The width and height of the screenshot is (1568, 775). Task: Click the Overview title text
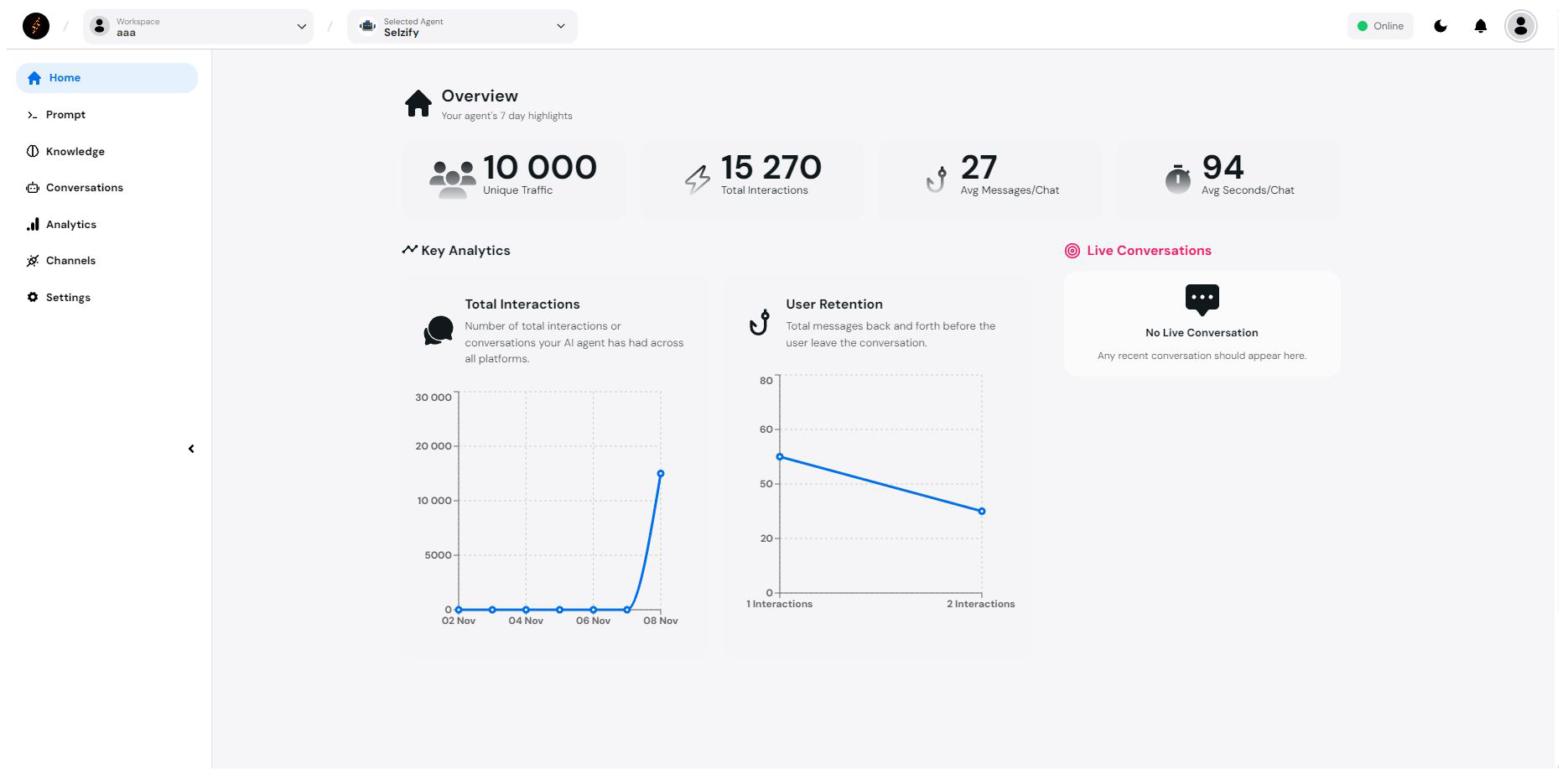pos(480,96)
